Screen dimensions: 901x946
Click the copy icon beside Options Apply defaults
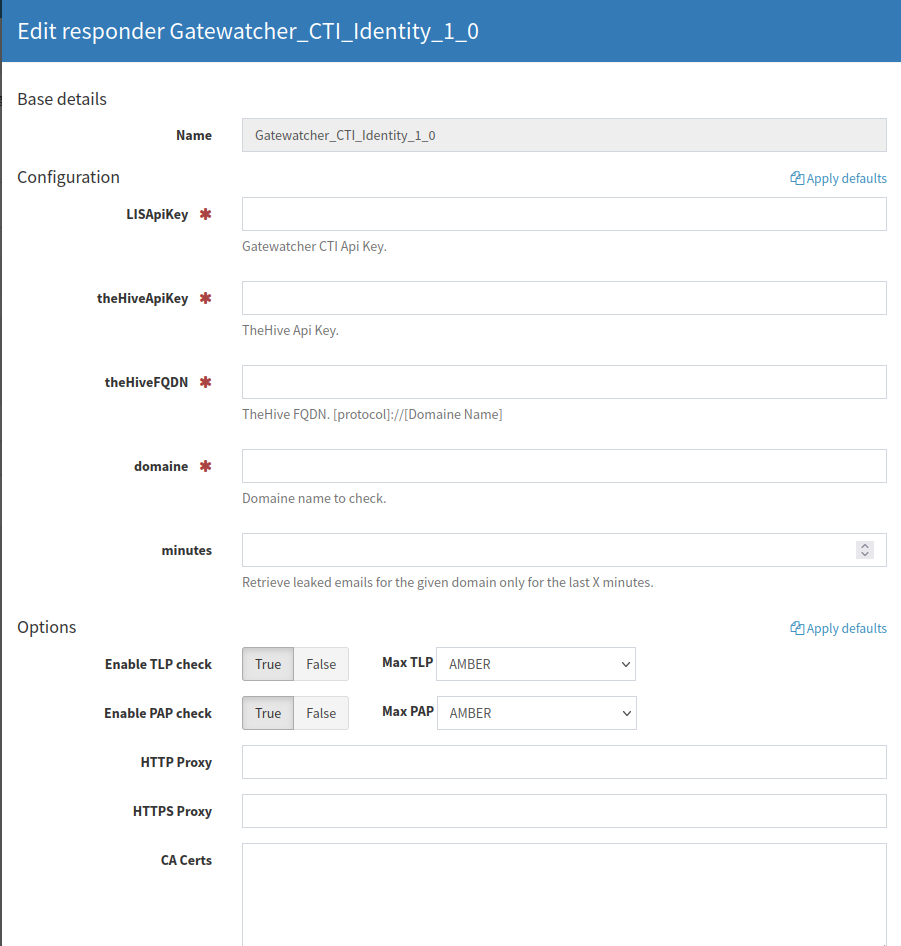797,628
